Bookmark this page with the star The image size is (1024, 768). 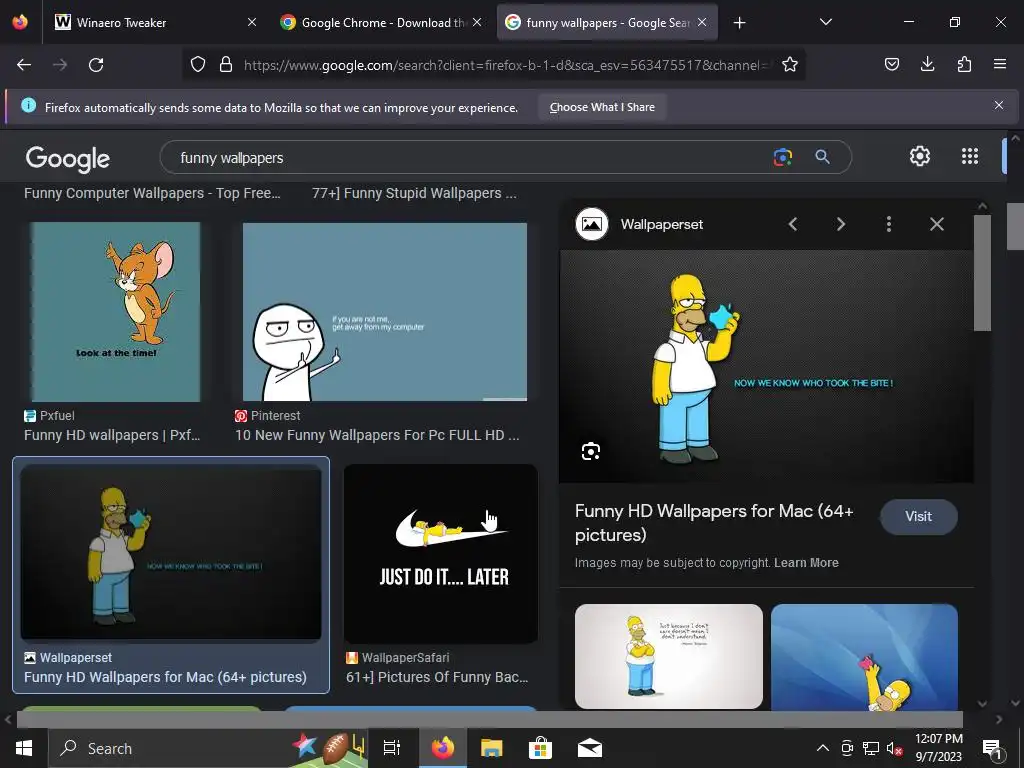point(790,64)
